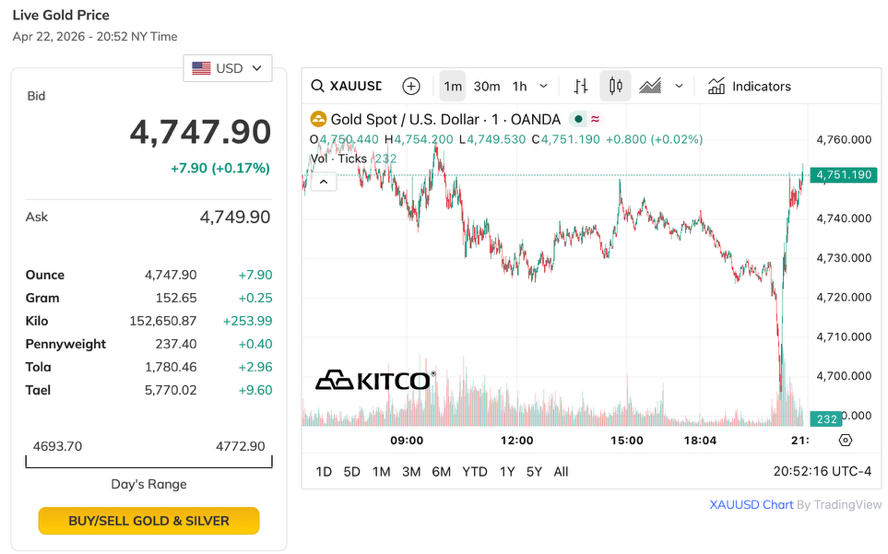
Task: Open Indicators panel
Action: [749, 86]
